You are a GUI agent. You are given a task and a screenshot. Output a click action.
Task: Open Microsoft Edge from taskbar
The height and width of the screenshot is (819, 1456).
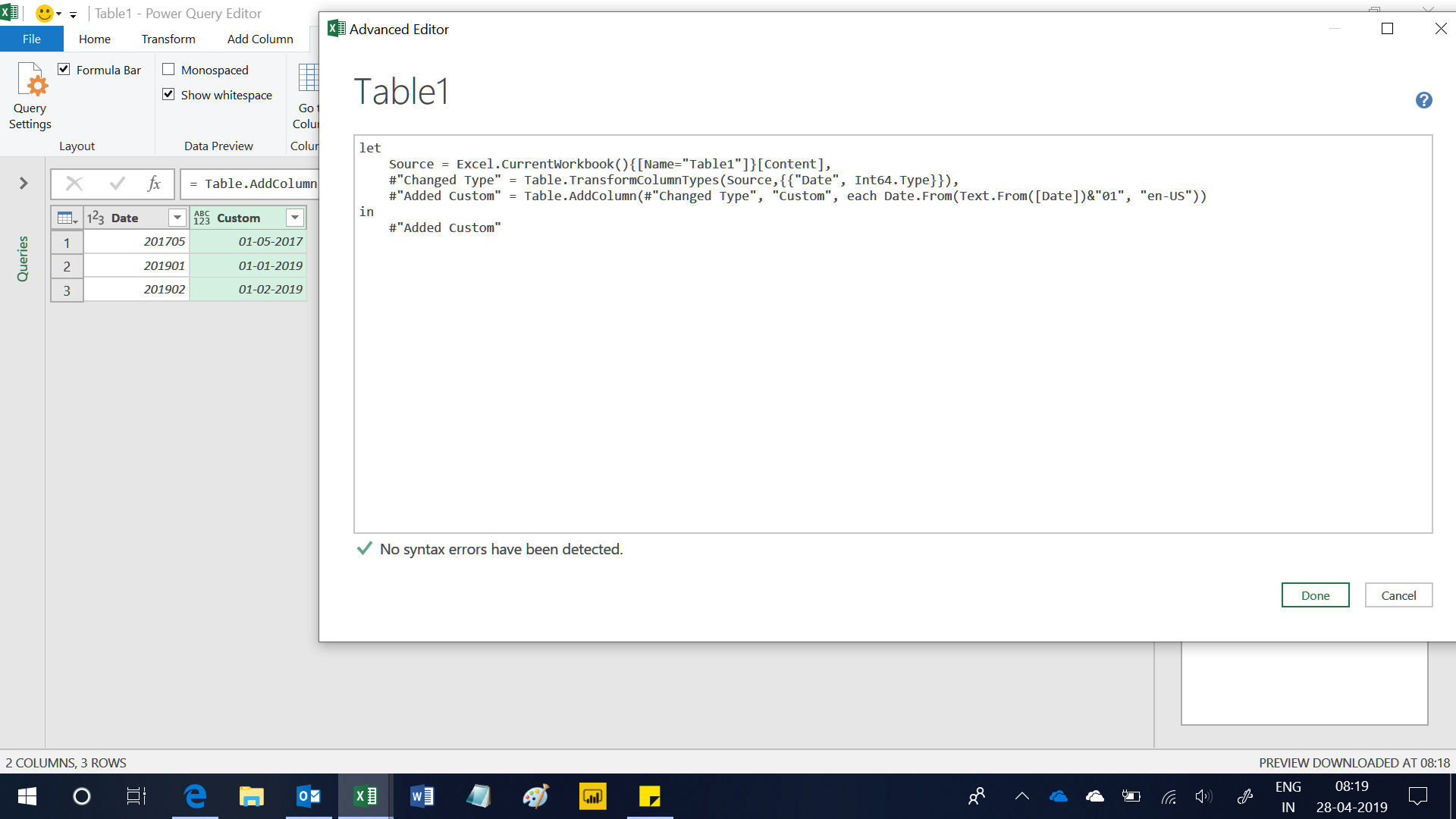click(x=195, y=796)
